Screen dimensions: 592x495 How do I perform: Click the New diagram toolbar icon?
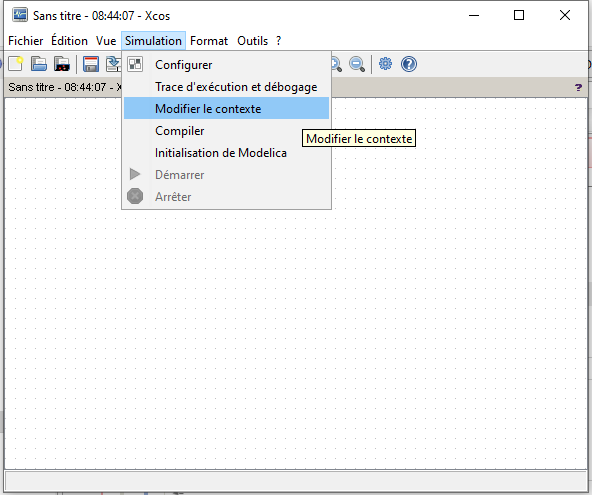pyautogui.click(x=16, y=64)
